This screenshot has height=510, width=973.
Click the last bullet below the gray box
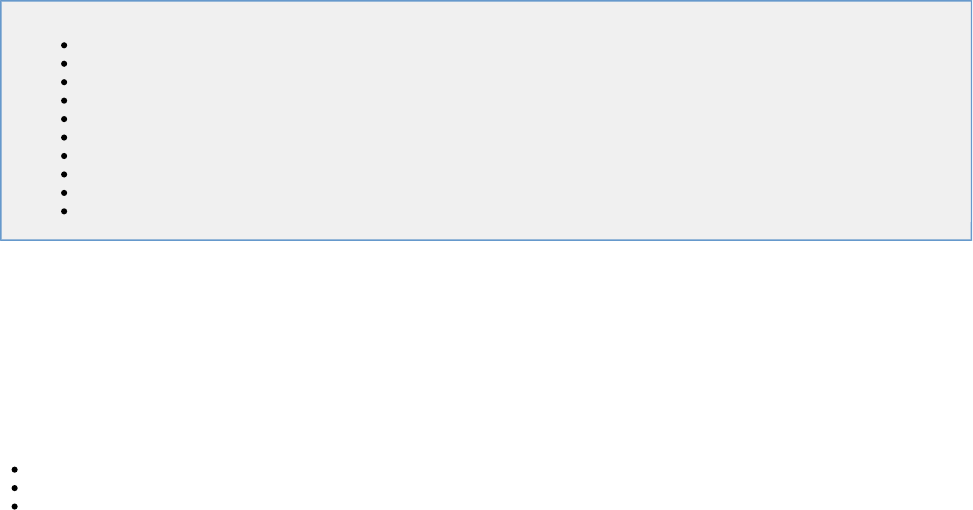(15, 506)
